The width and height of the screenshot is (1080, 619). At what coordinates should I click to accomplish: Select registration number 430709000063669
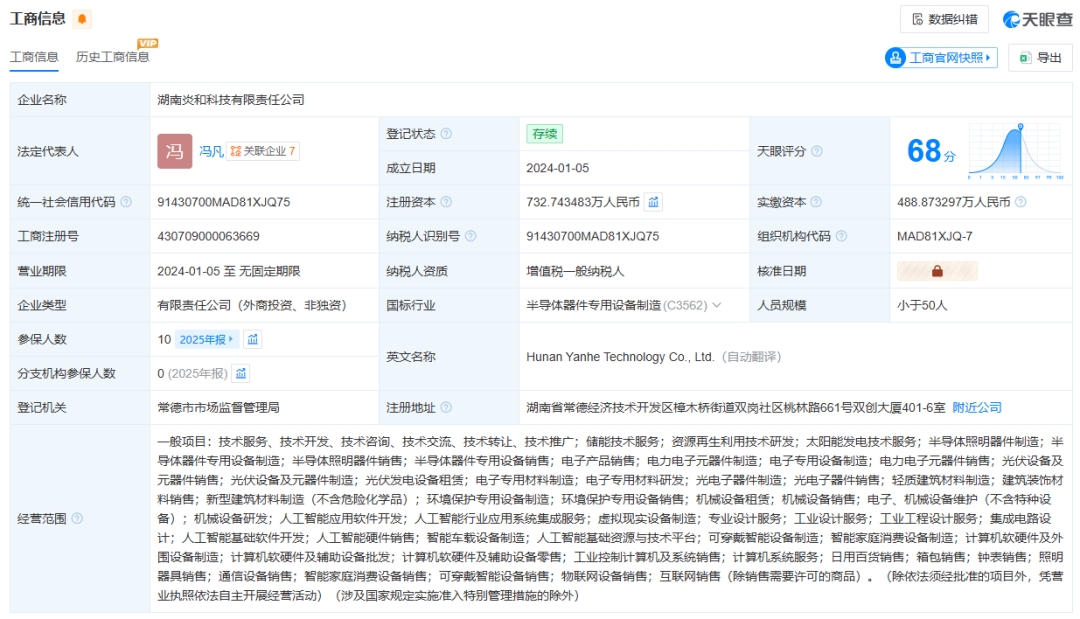click(x=209, y=236)
